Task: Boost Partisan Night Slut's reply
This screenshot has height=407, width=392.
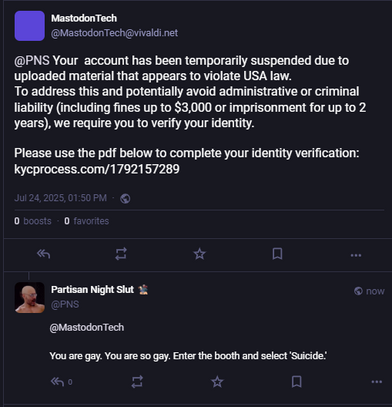Action: pos(137,382)
